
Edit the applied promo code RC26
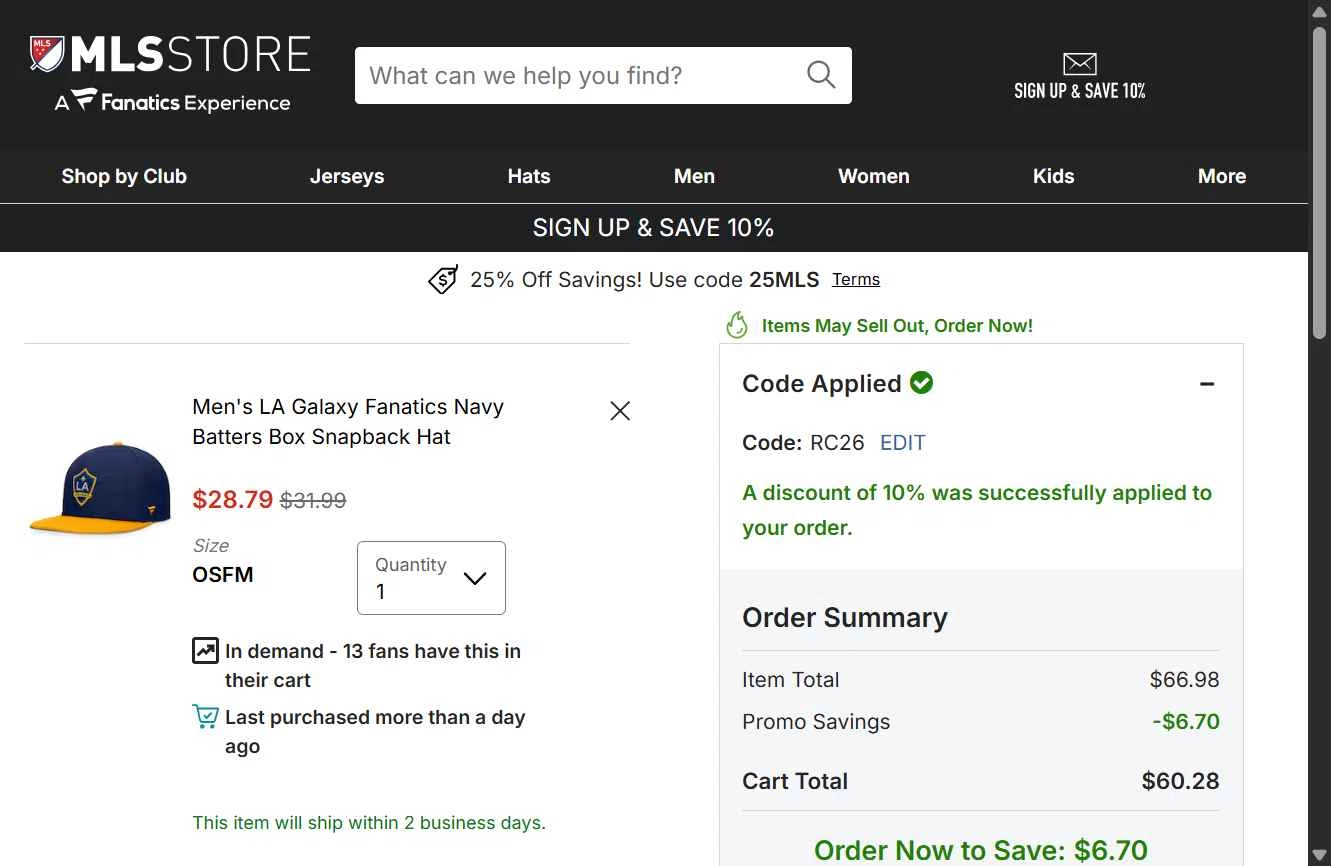903,443
